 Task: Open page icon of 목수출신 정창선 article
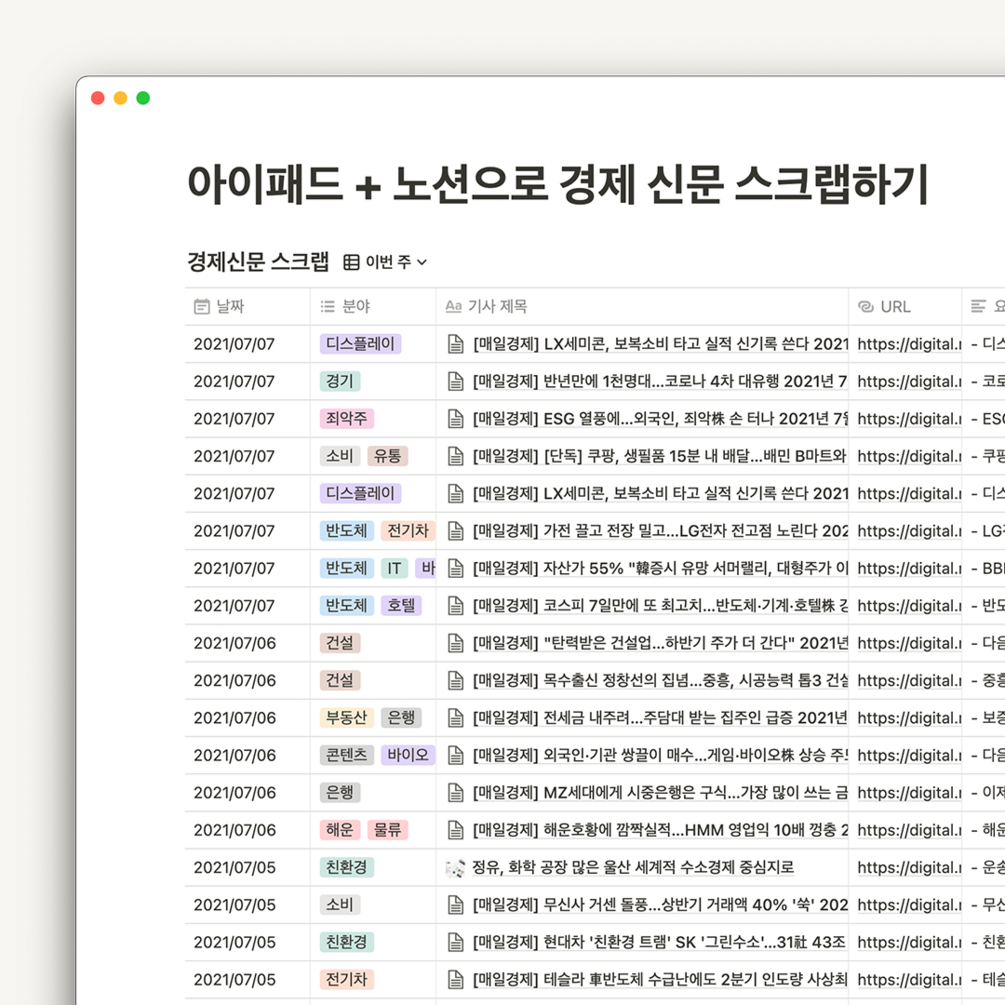455,681
